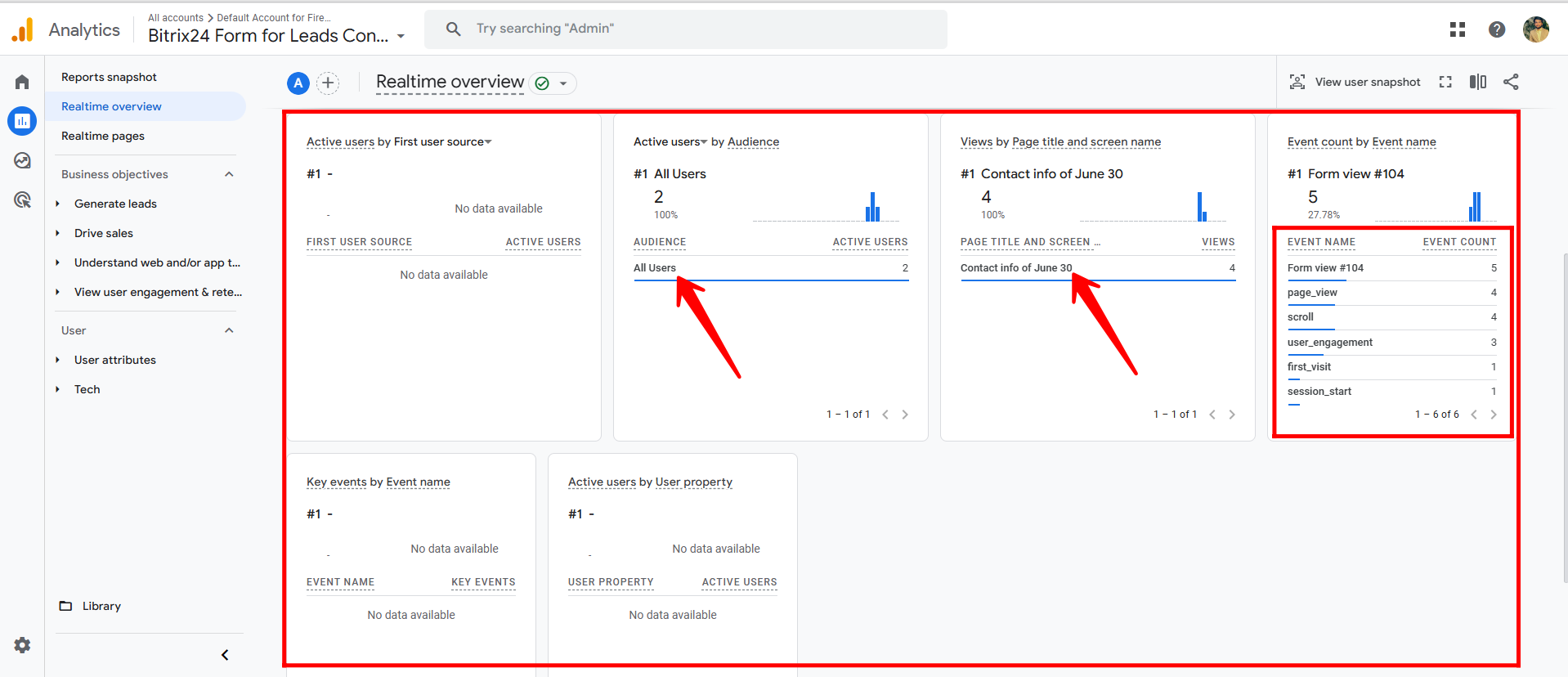Open the user account avatar
The height and width of the screenshot is (677, 1568).
pyautogui.click(x=1536, y=29)
